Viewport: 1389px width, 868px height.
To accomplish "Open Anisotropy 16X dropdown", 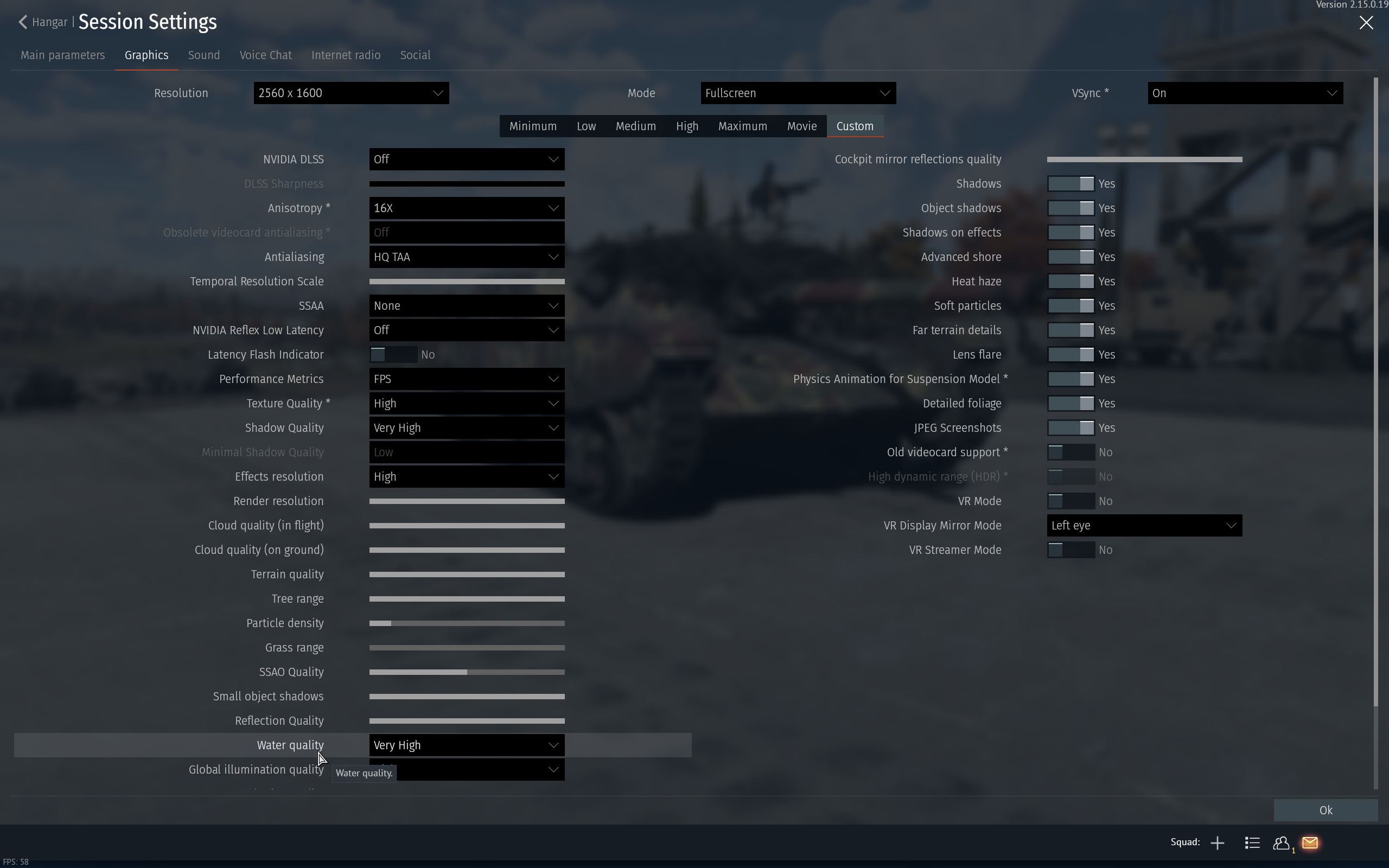I will 467,208.
